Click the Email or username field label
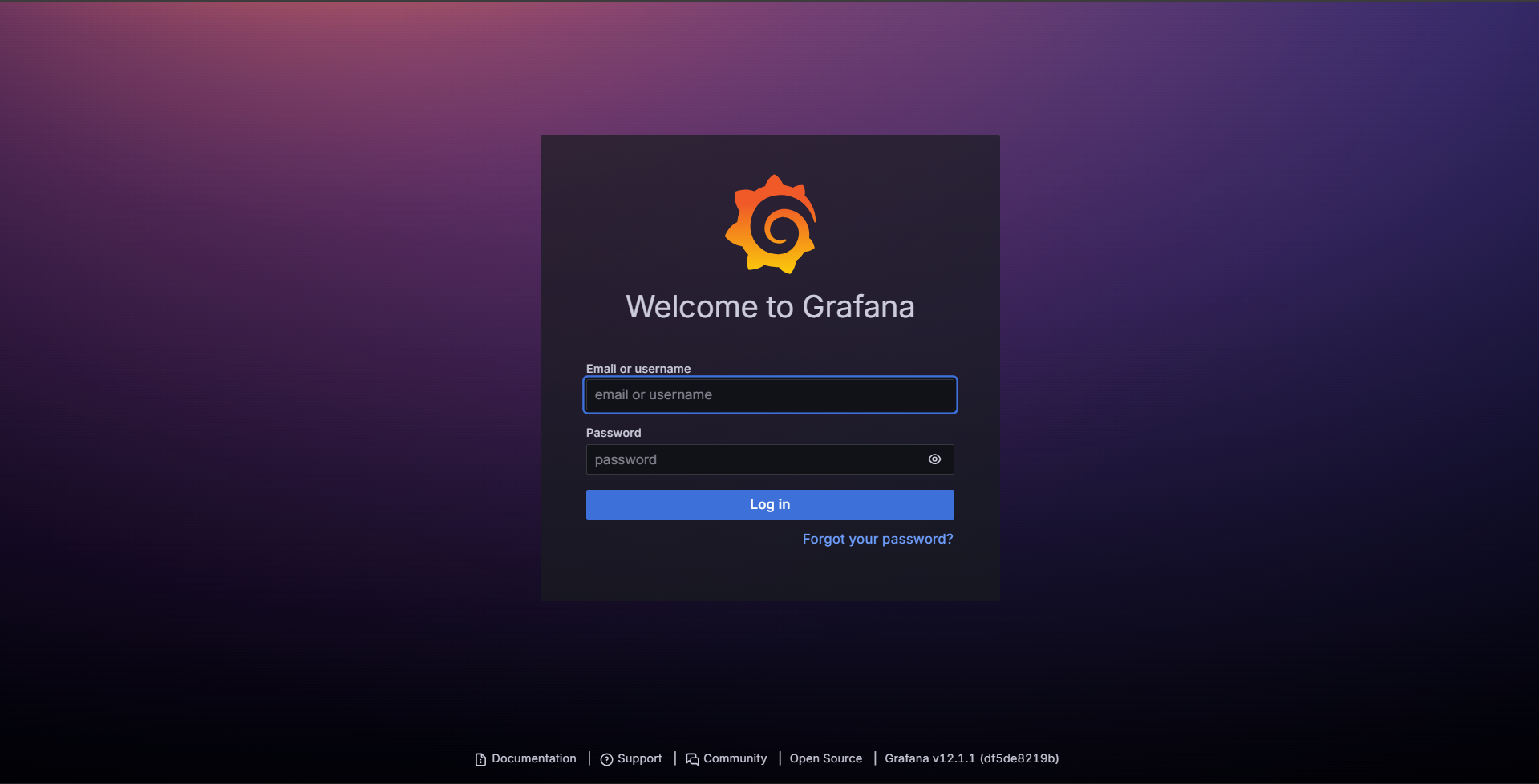The height and width of the screenshot is (784, 1539). click(x=638, y=369)
